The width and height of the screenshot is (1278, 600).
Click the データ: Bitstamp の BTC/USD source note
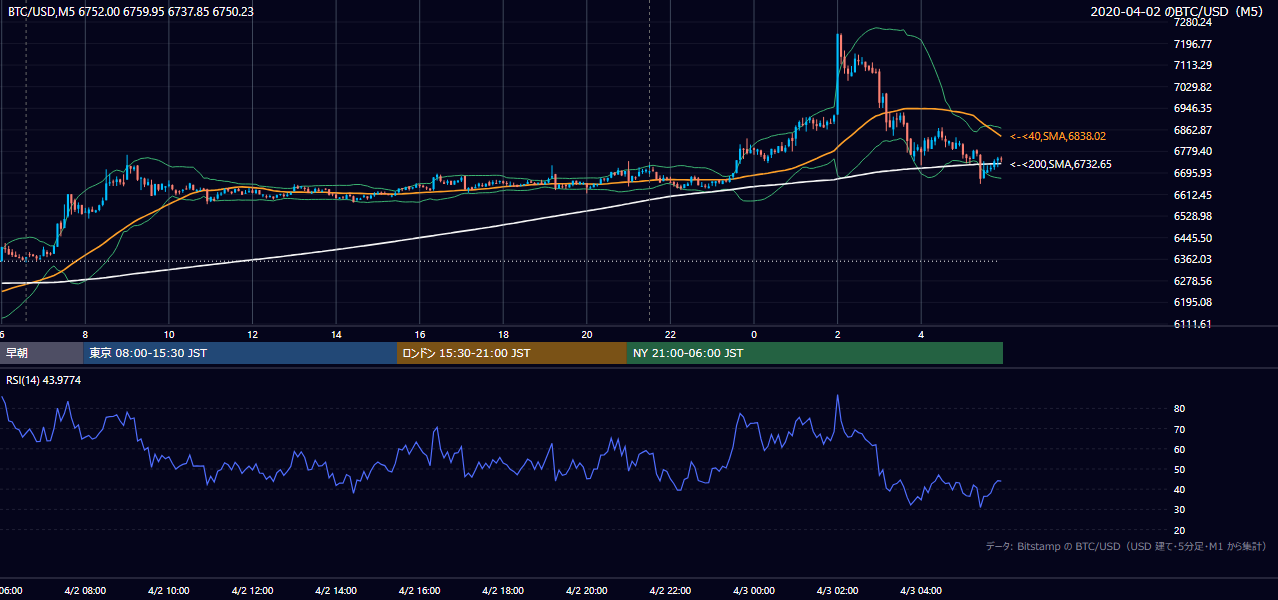1126,547
